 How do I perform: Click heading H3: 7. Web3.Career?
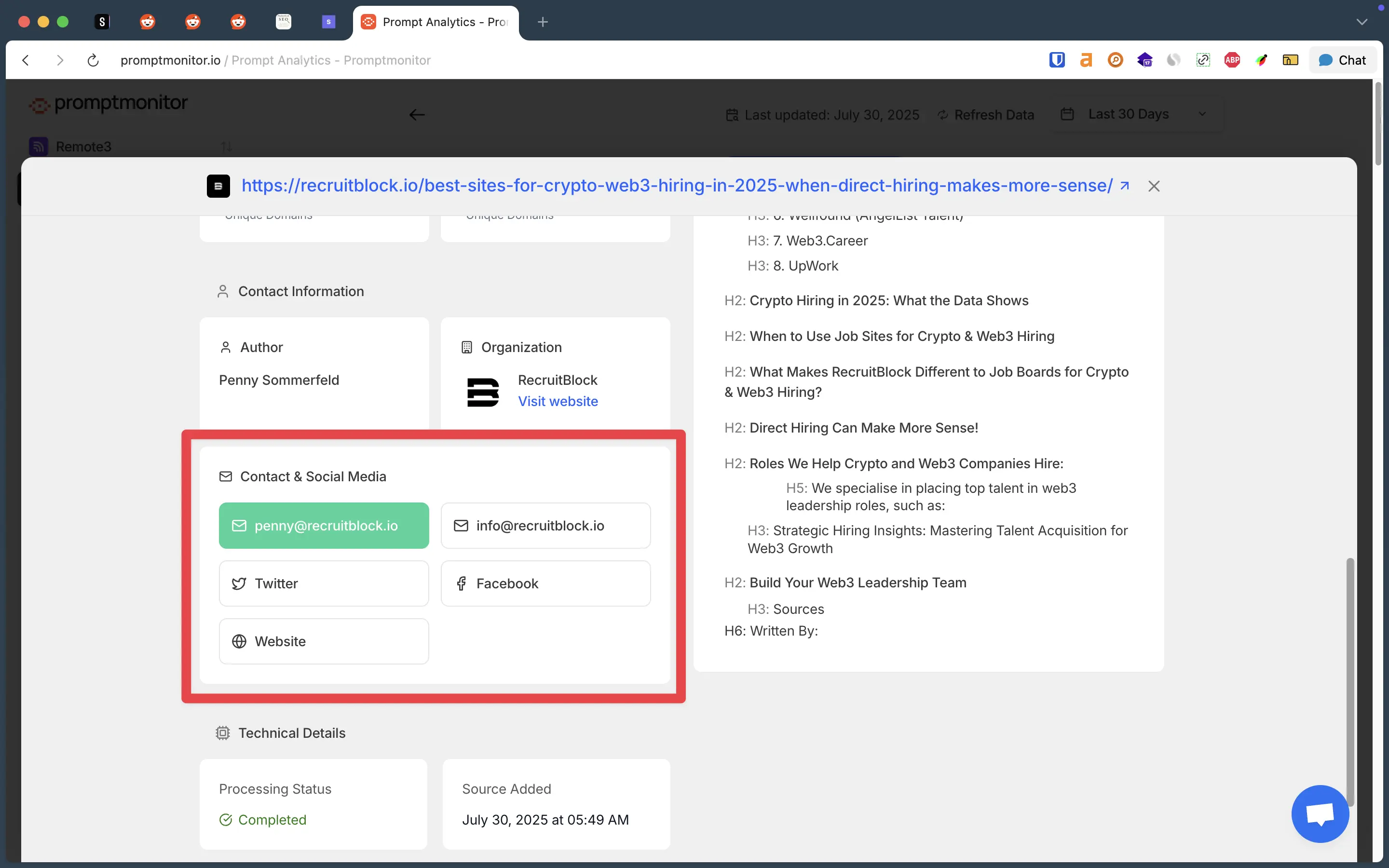tap(807, 241)
